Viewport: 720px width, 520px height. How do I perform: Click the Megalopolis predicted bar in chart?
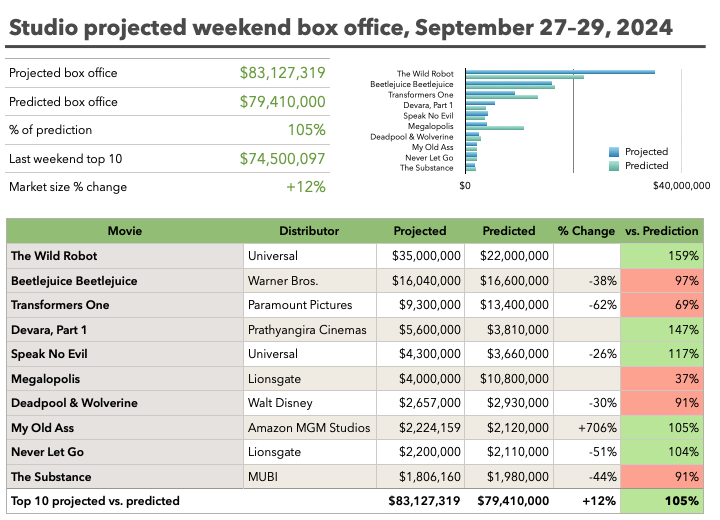tap(495, 128)
